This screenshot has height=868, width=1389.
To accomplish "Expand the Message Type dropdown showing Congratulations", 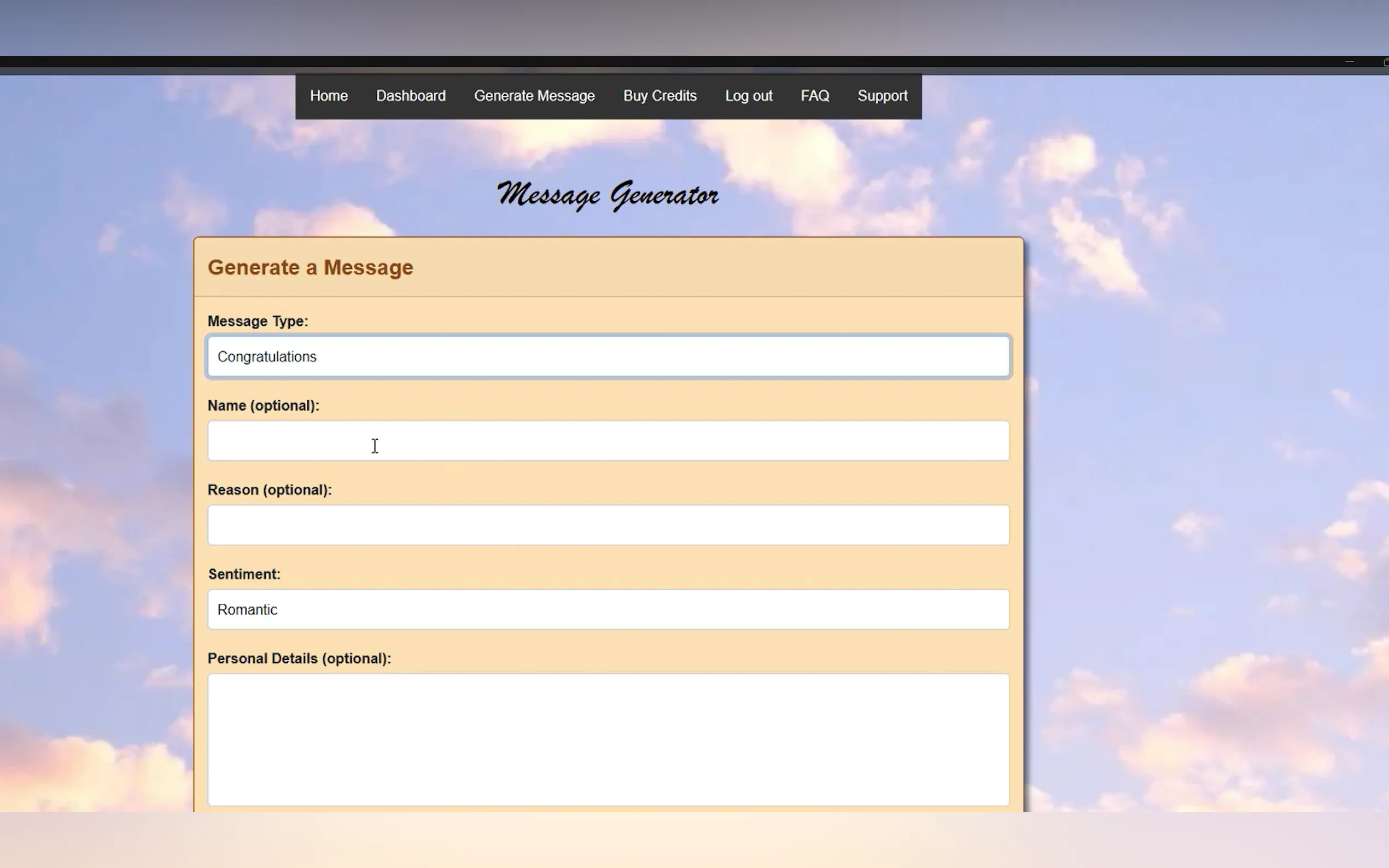I will (608, 356).
